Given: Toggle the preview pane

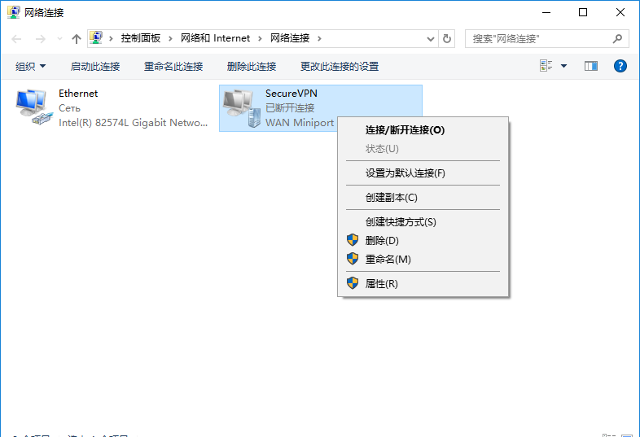Looking at the screenshot, I should pyautogui.click(x=591, y=66).
